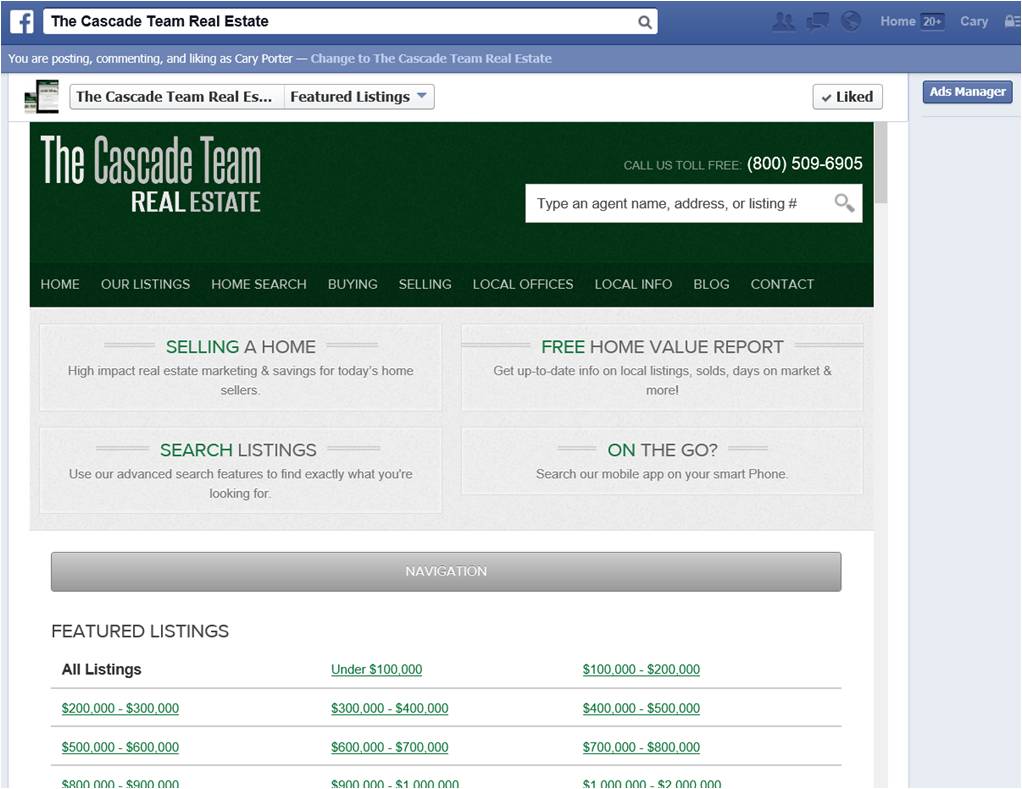1022x789 pixels.
Task: Open the friend requests icon
Action: [x=784, y=21]
